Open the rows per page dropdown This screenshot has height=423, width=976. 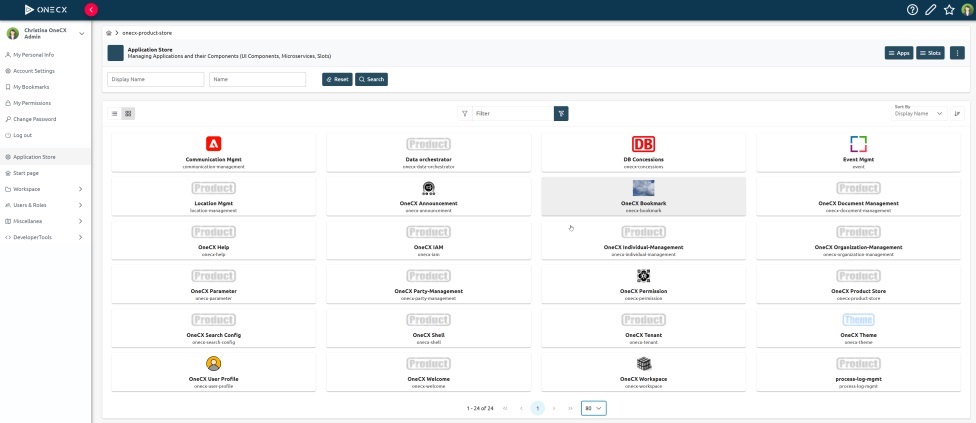tap(594, 408)
